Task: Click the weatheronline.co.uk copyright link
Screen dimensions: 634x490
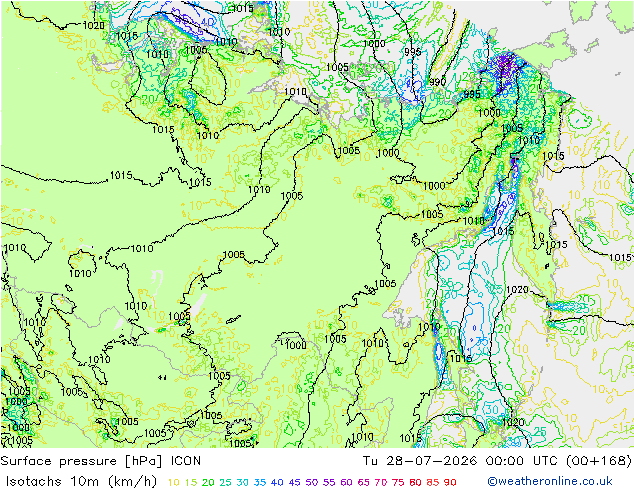Action: (x=550, y=481)
